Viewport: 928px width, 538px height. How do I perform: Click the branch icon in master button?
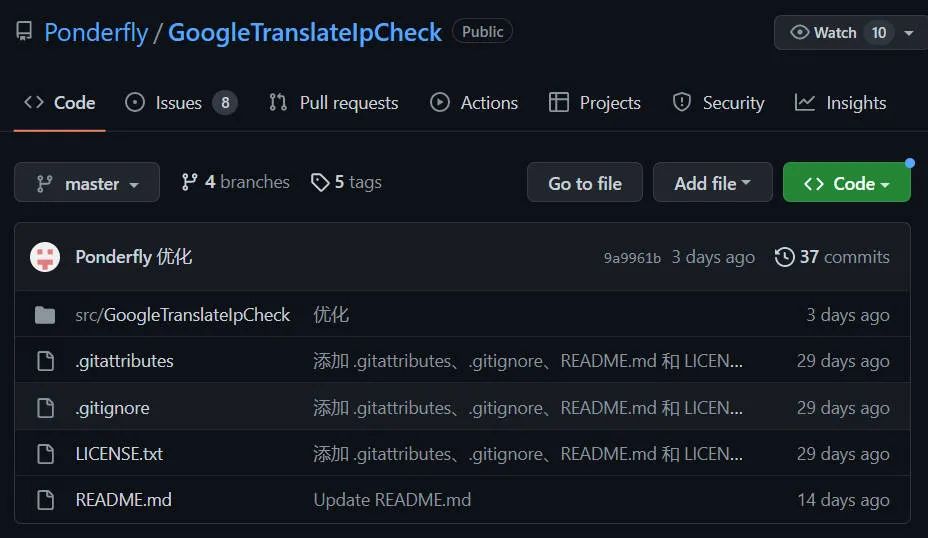point(44,183)
